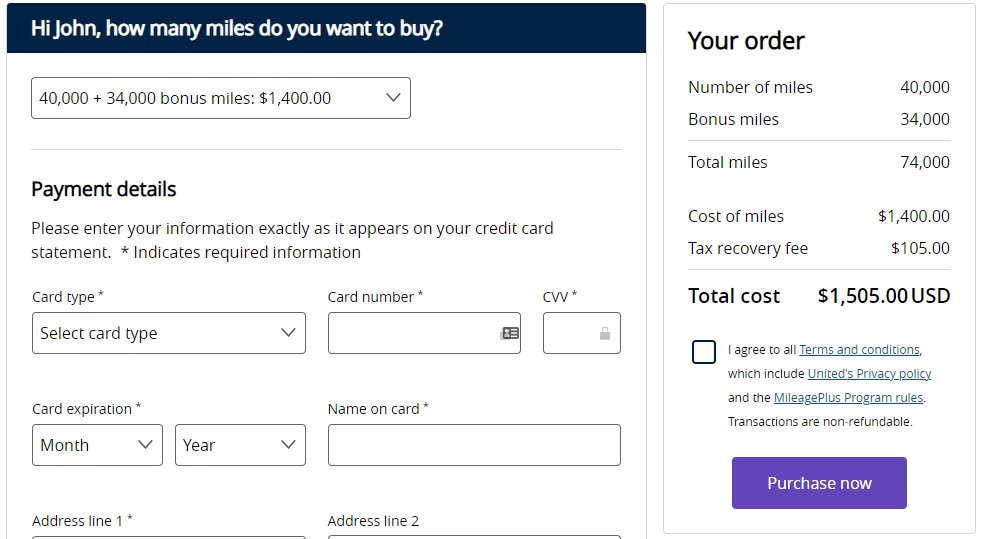Click the lock icon in CVV field
Screen dimensions: 982x539
click(x=604, y=333)
